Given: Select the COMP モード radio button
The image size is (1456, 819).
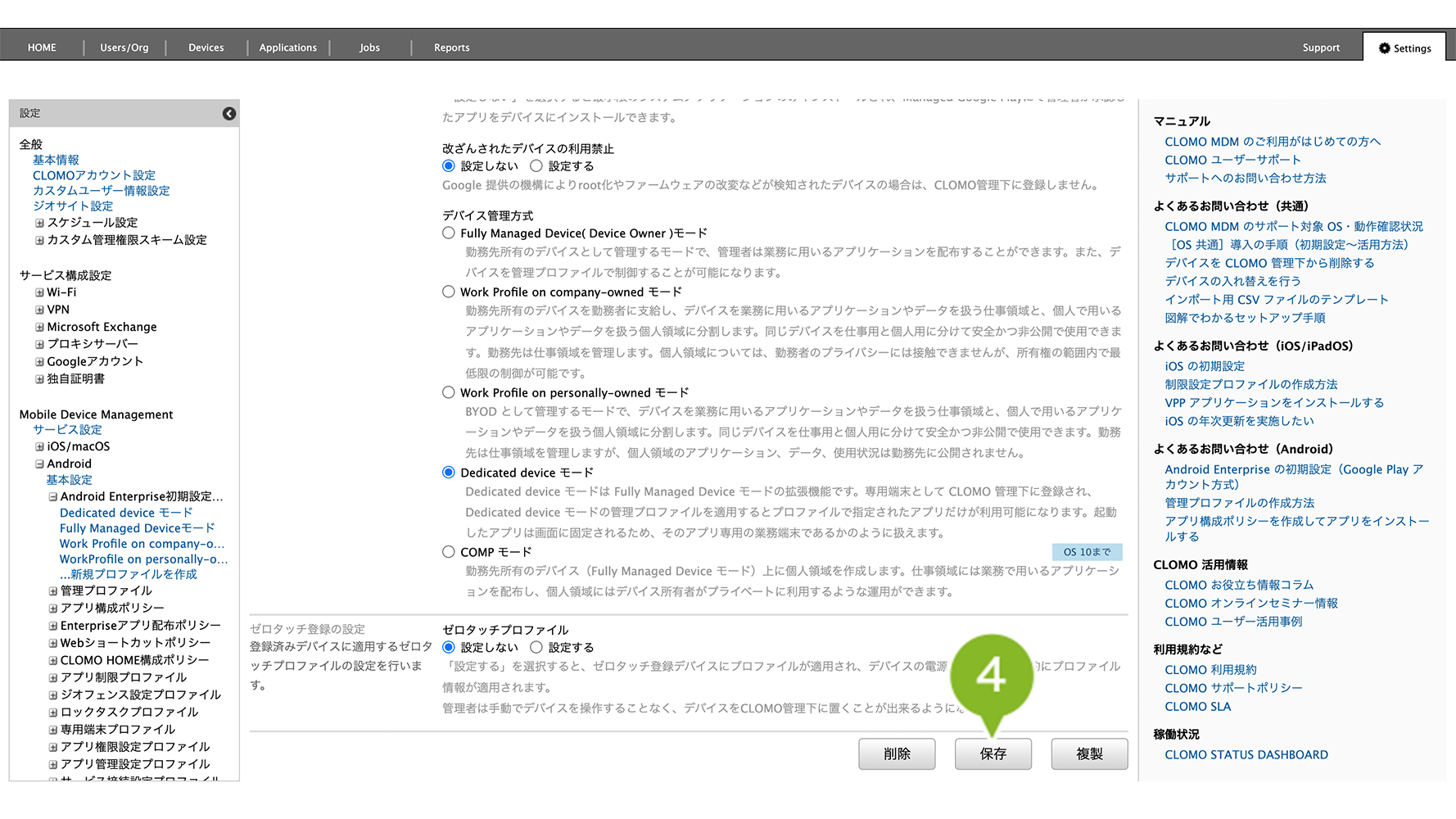Looking at the screenshot, I should (449, 552).
